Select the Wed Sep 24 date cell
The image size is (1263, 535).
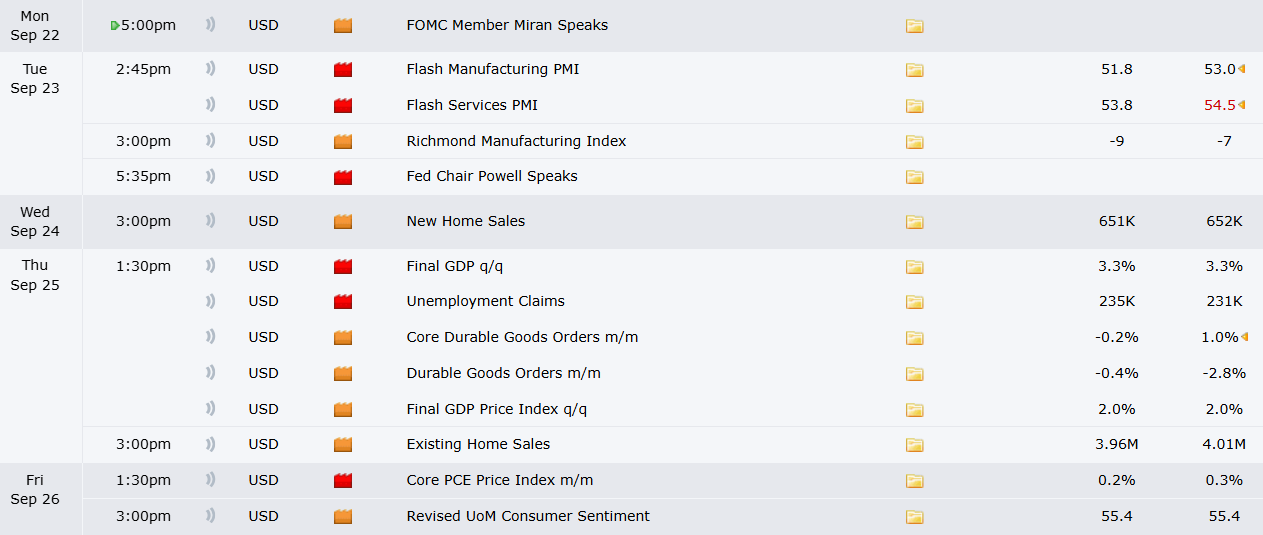[35, 222]
